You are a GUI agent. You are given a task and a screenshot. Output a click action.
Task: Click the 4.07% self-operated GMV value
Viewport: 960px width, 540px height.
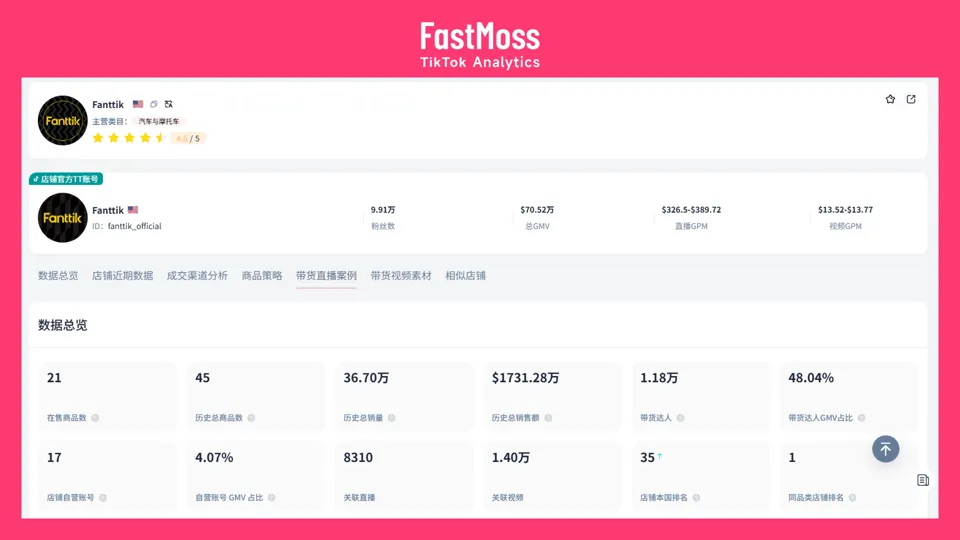click(x=214, y=457)
